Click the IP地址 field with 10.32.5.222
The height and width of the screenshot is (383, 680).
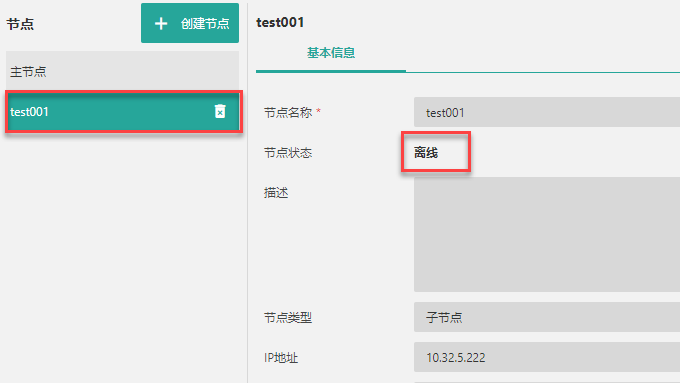tap(547, 357)
